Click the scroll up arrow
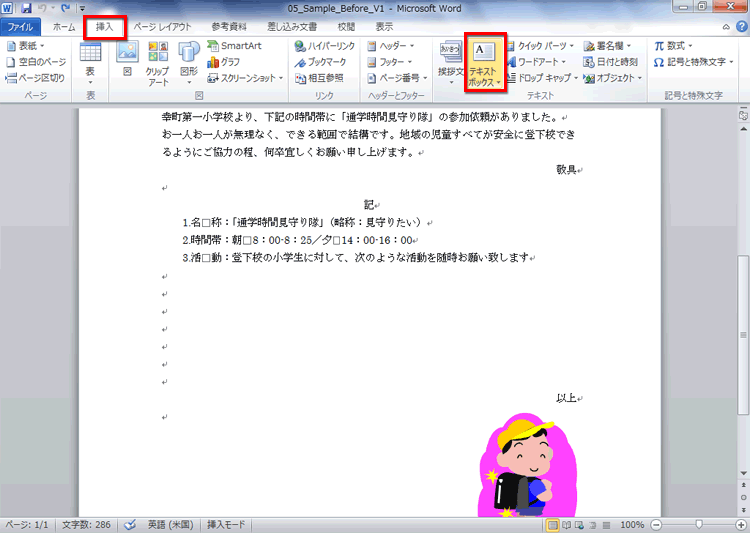Viewport: 750px width, 533px height. point(743,129)
